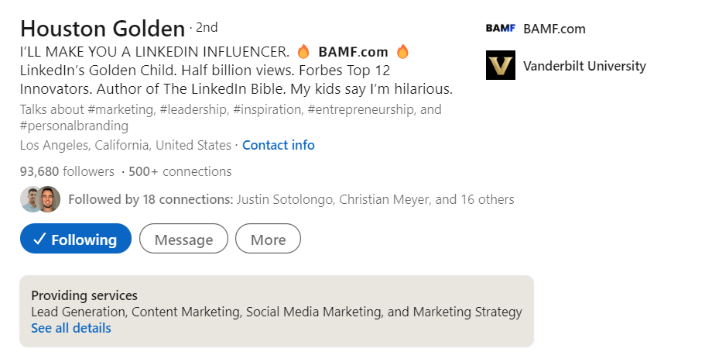The image size is (723, 363).
Task: Open the Contact info link
Action: coord(279,145)
